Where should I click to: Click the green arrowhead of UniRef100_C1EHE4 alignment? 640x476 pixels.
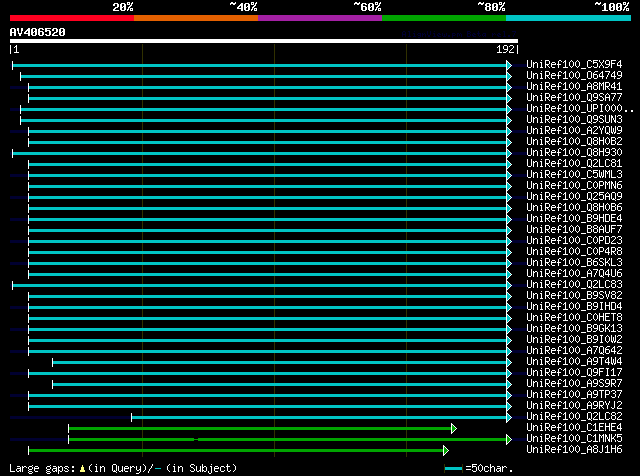point(454,428)
